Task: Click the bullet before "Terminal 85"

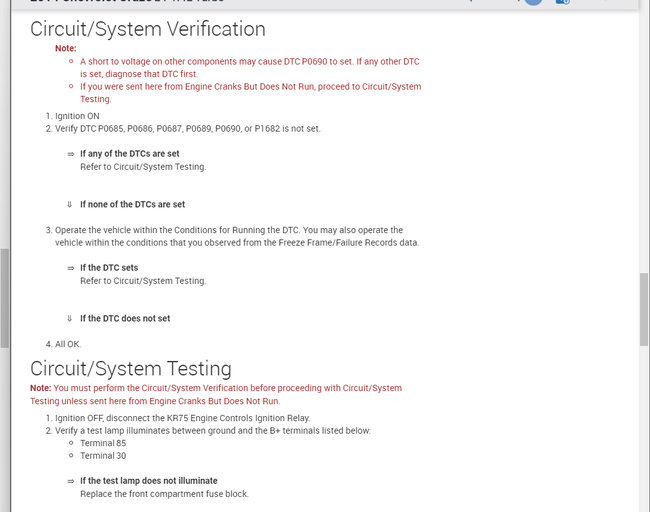Action: pyautogui.click(x=71, y=443)
